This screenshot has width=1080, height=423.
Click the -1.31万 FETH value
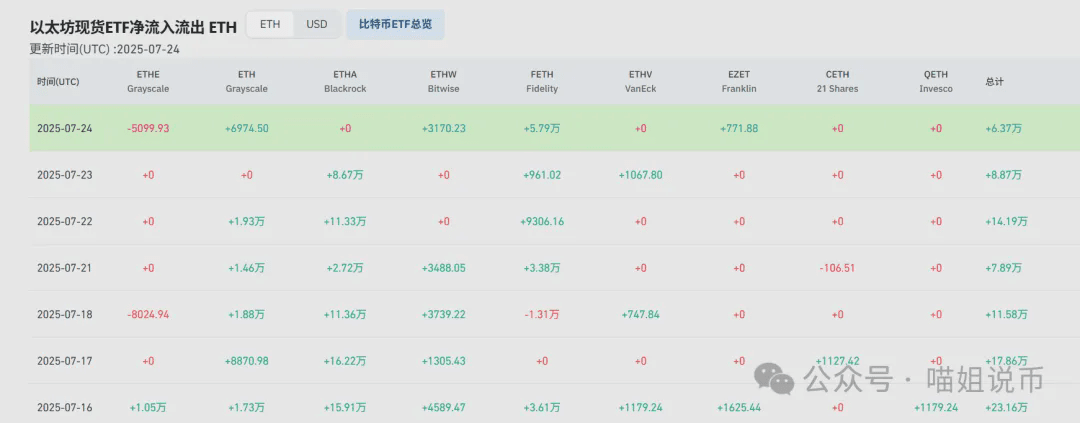[542, 314]
